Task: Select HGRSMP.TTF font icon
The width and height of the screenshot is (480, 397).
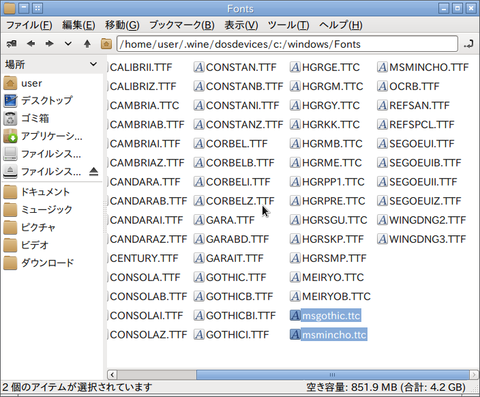Action: click(x=295, y=258)
